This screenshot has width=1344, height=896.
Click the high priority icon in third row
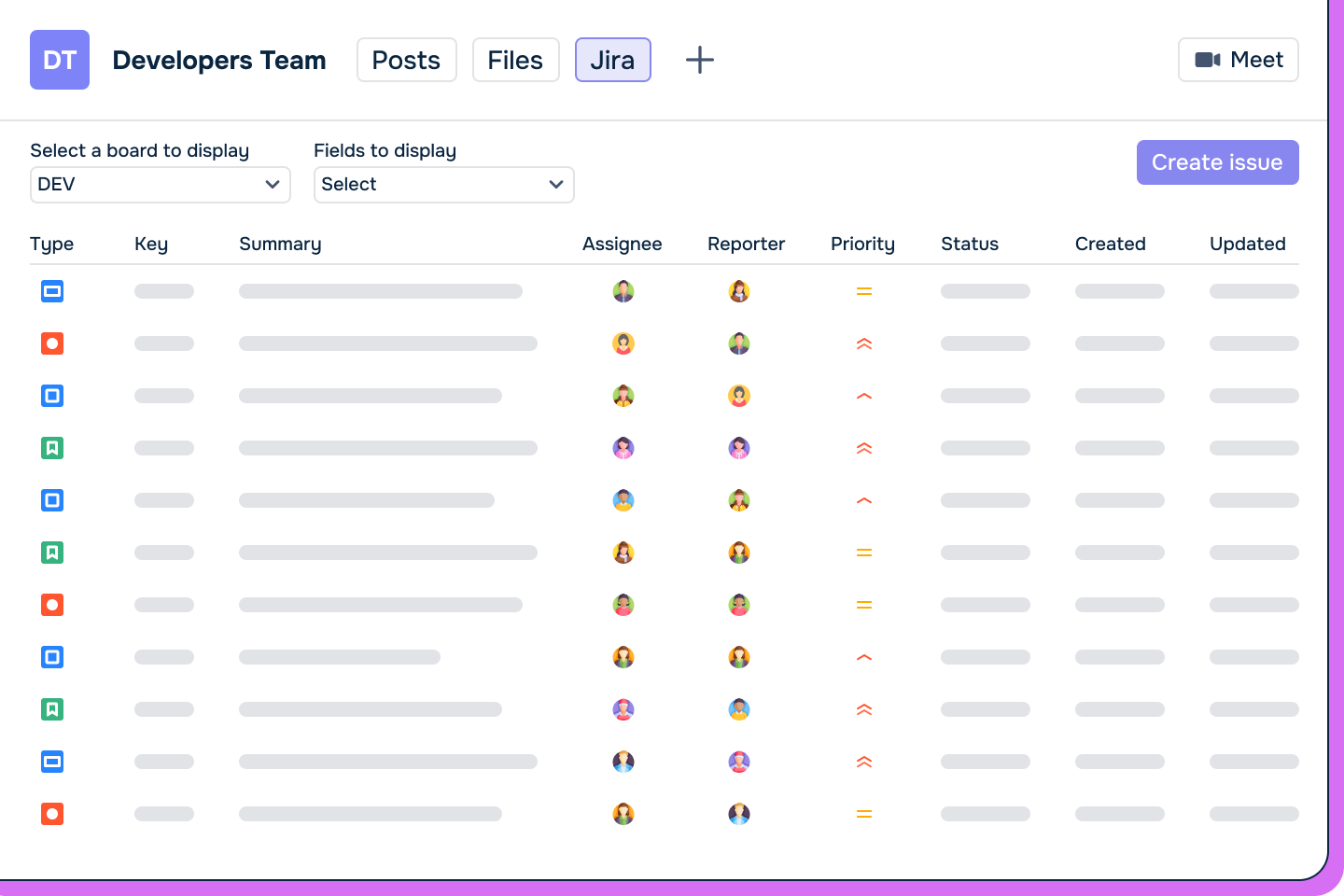(863, 396)
